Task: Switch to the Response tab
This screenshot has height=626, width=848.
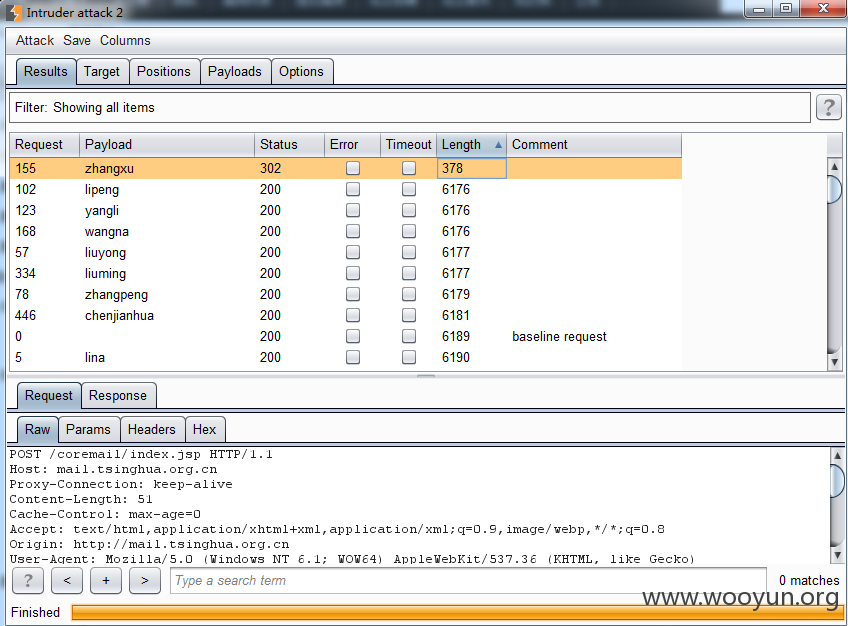Action: point(118,396)
